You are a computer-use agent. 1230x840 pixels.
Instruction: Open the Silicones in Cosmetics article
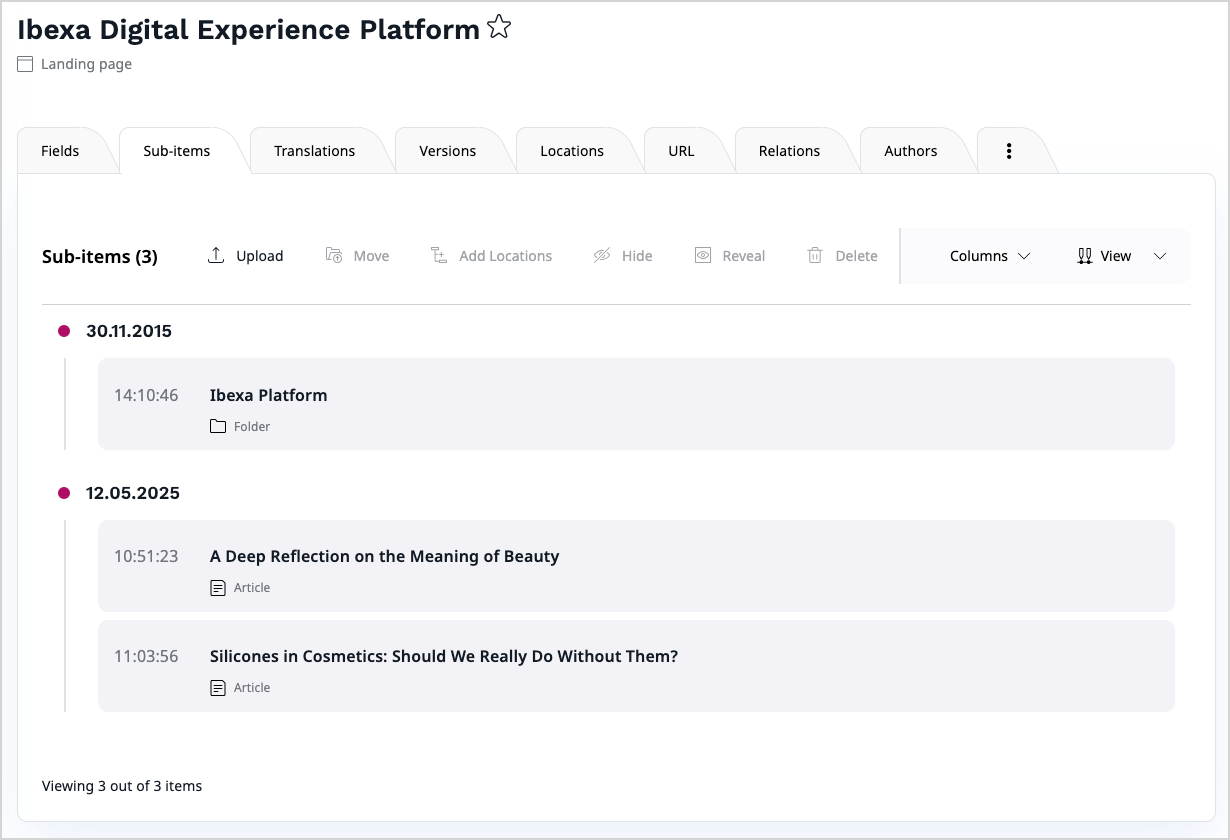pyautogui.click(x=443, y=656)
